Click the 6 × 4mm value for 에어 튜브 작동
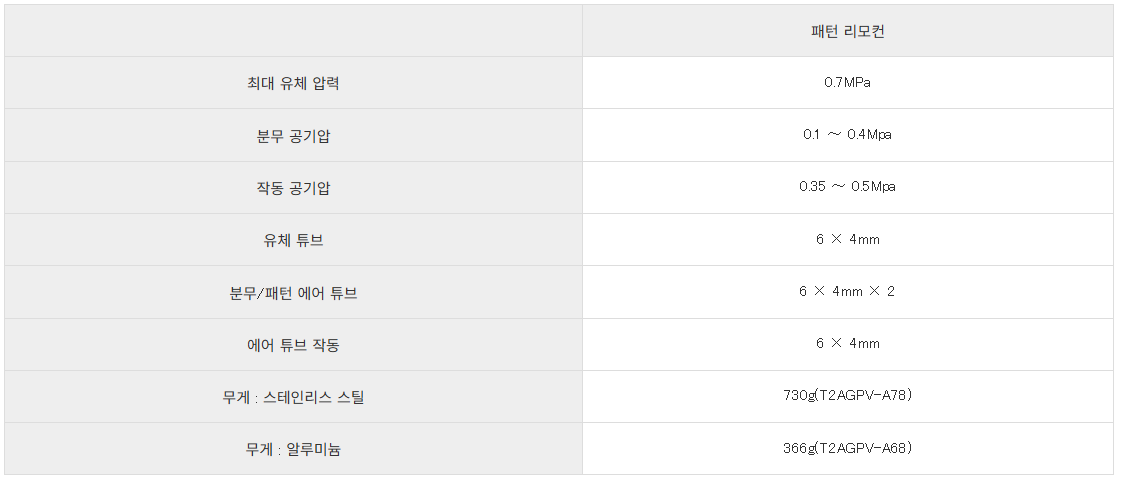This screenshot has height=484, width=1122. 847,344
